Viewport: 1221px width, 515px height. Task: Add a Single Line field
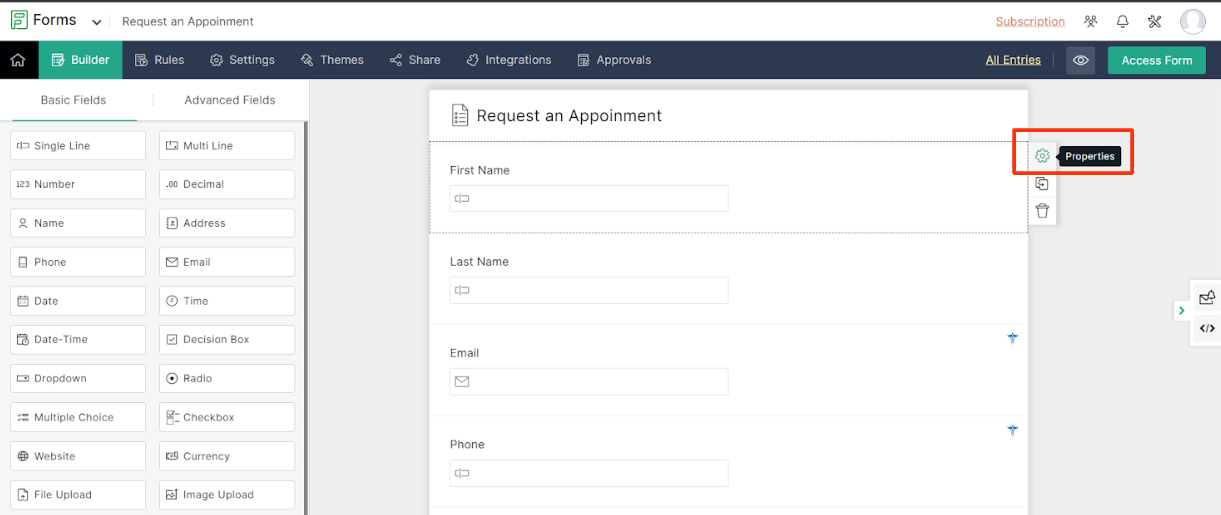[78, 145]
